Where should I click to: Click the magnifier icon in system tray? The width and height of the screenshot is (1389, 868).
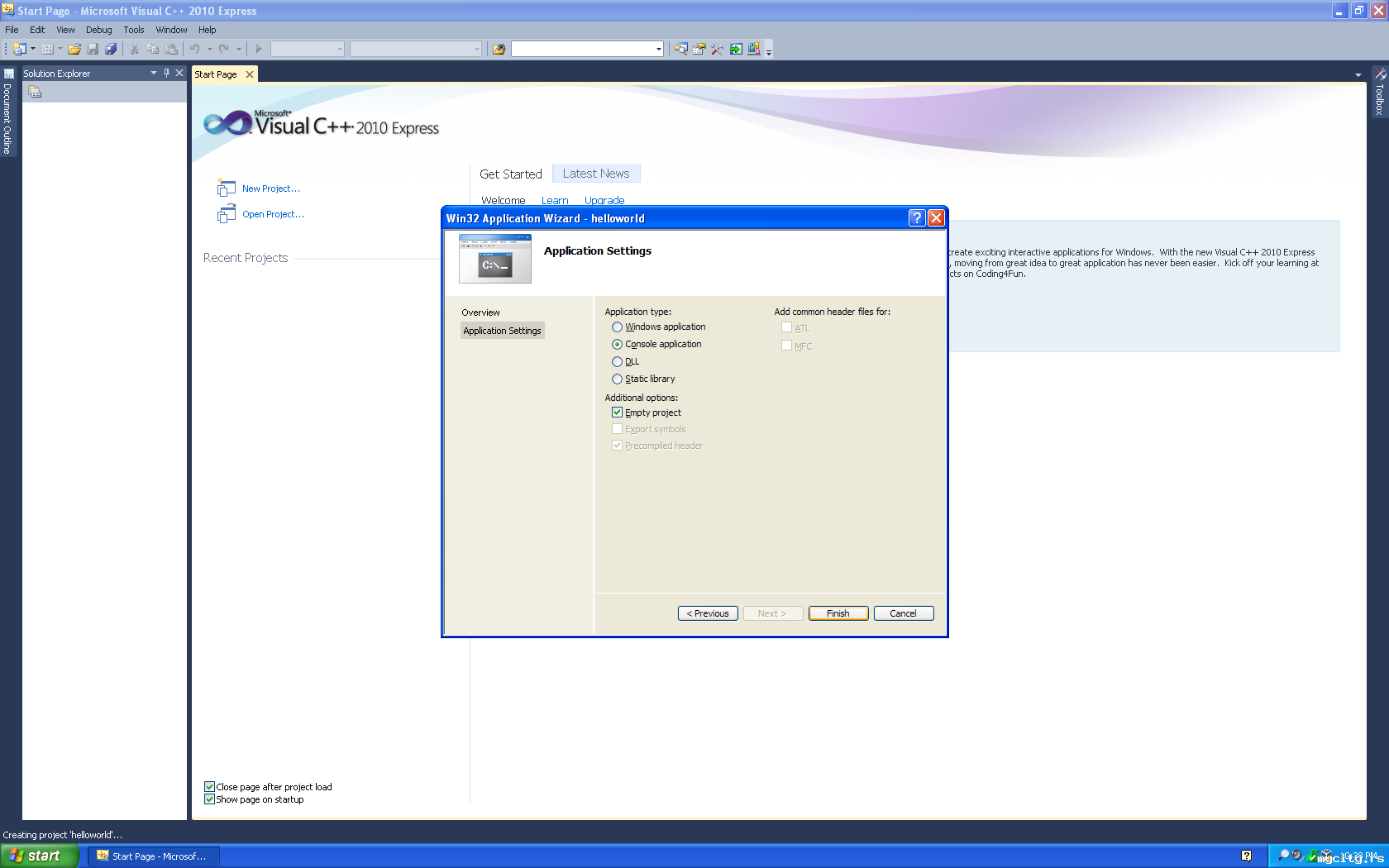click(1283, 855)
